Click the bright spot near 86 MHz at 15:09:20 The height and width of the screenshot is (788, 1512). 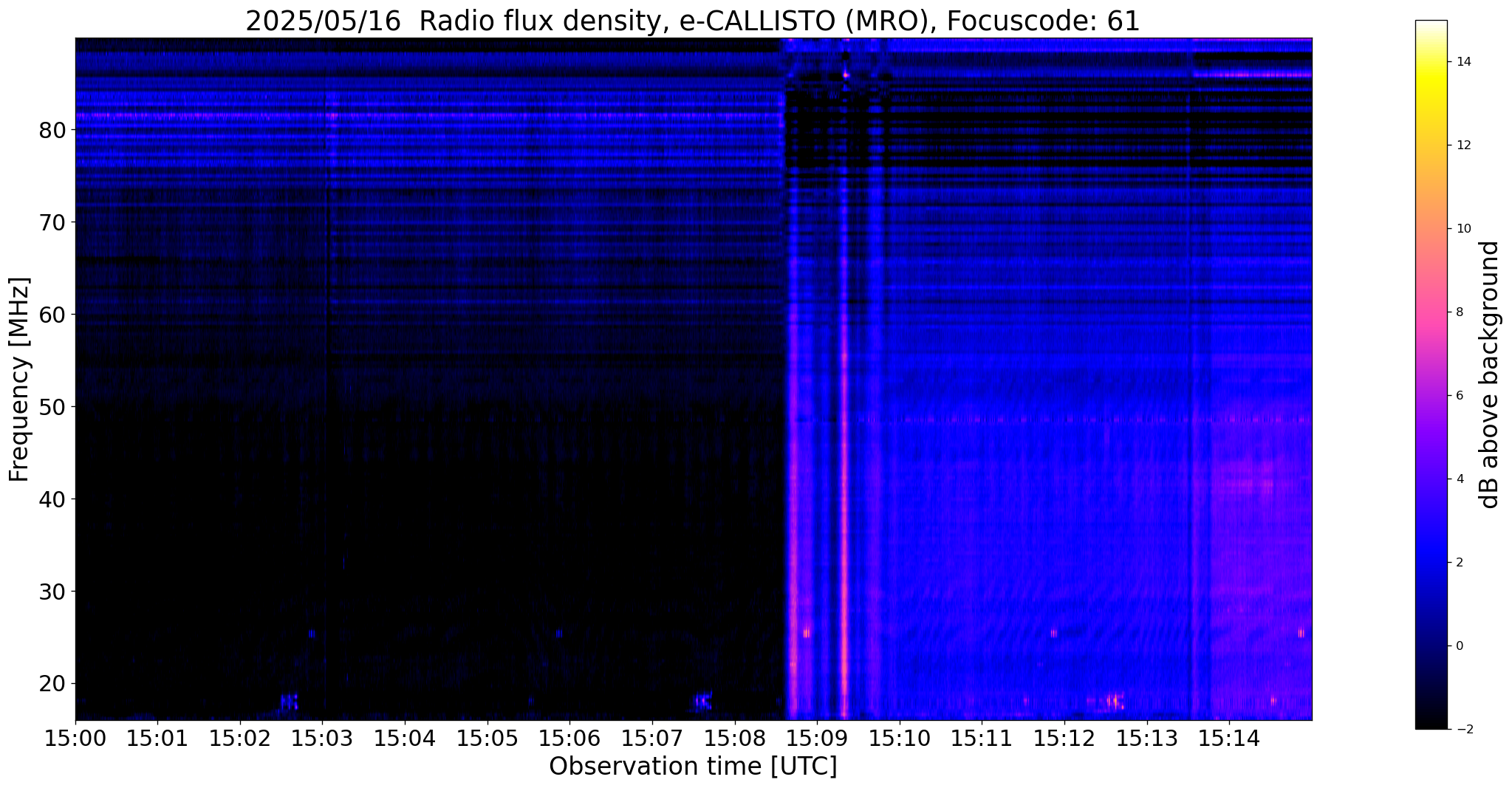(x=846, y=75)
